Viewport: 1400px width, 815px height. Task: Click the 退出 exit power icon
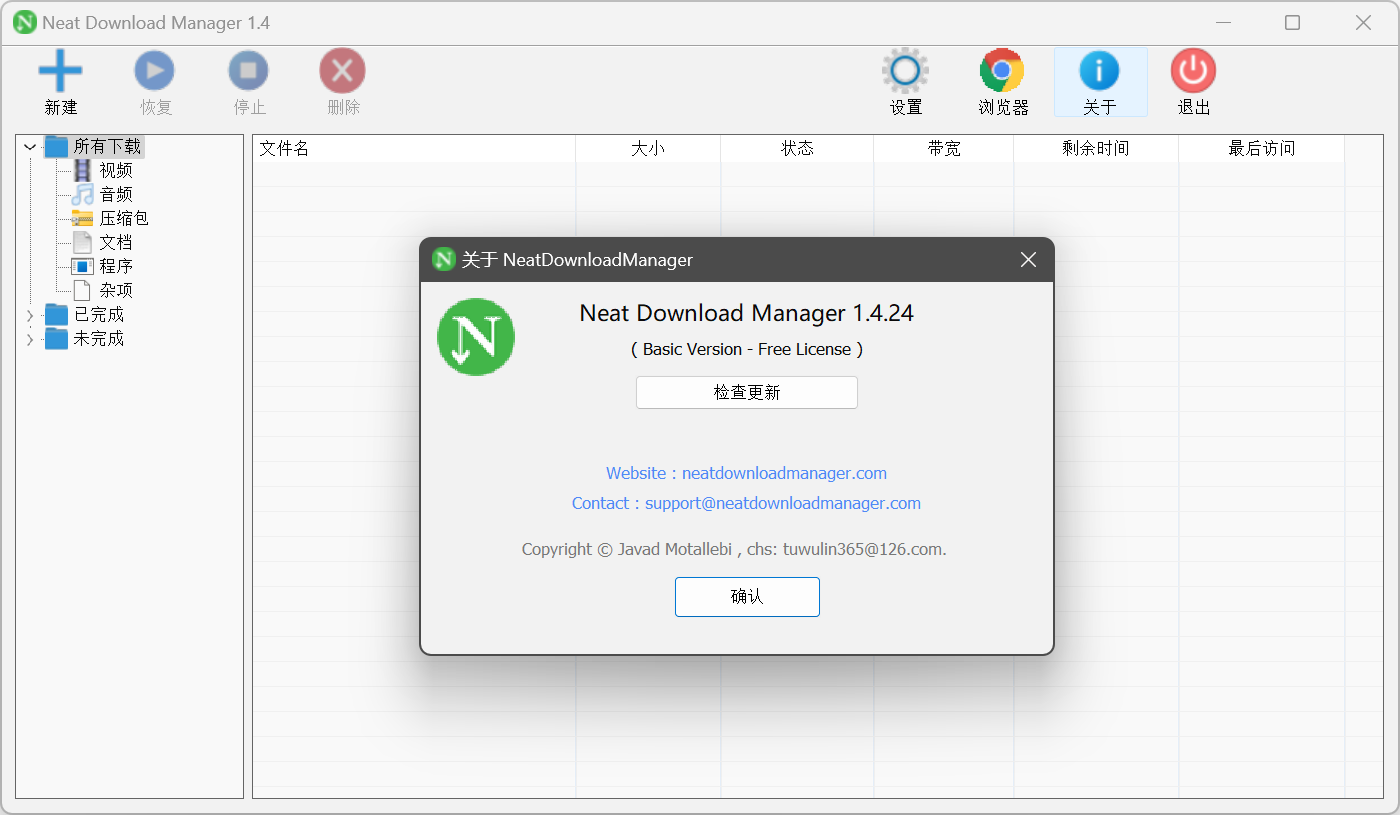(x=1192, y=70)
